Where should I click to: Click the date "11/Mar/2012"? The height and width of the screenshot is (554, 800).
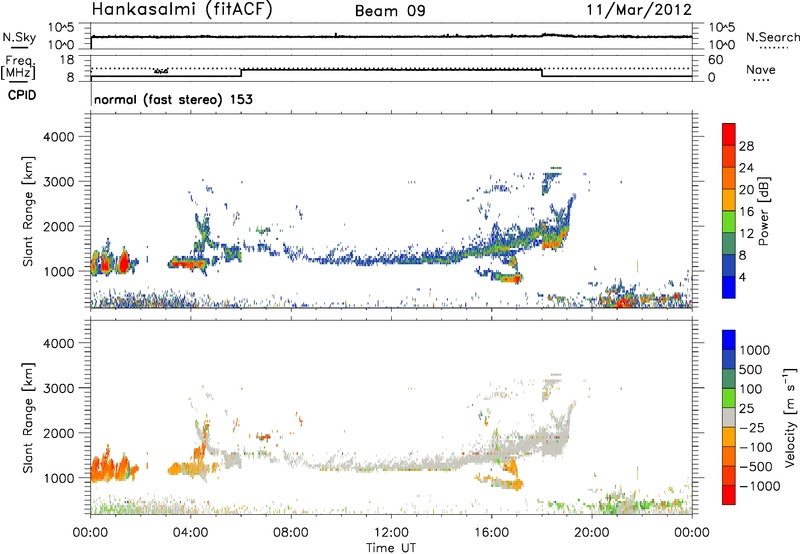click(x=639, y=10)
